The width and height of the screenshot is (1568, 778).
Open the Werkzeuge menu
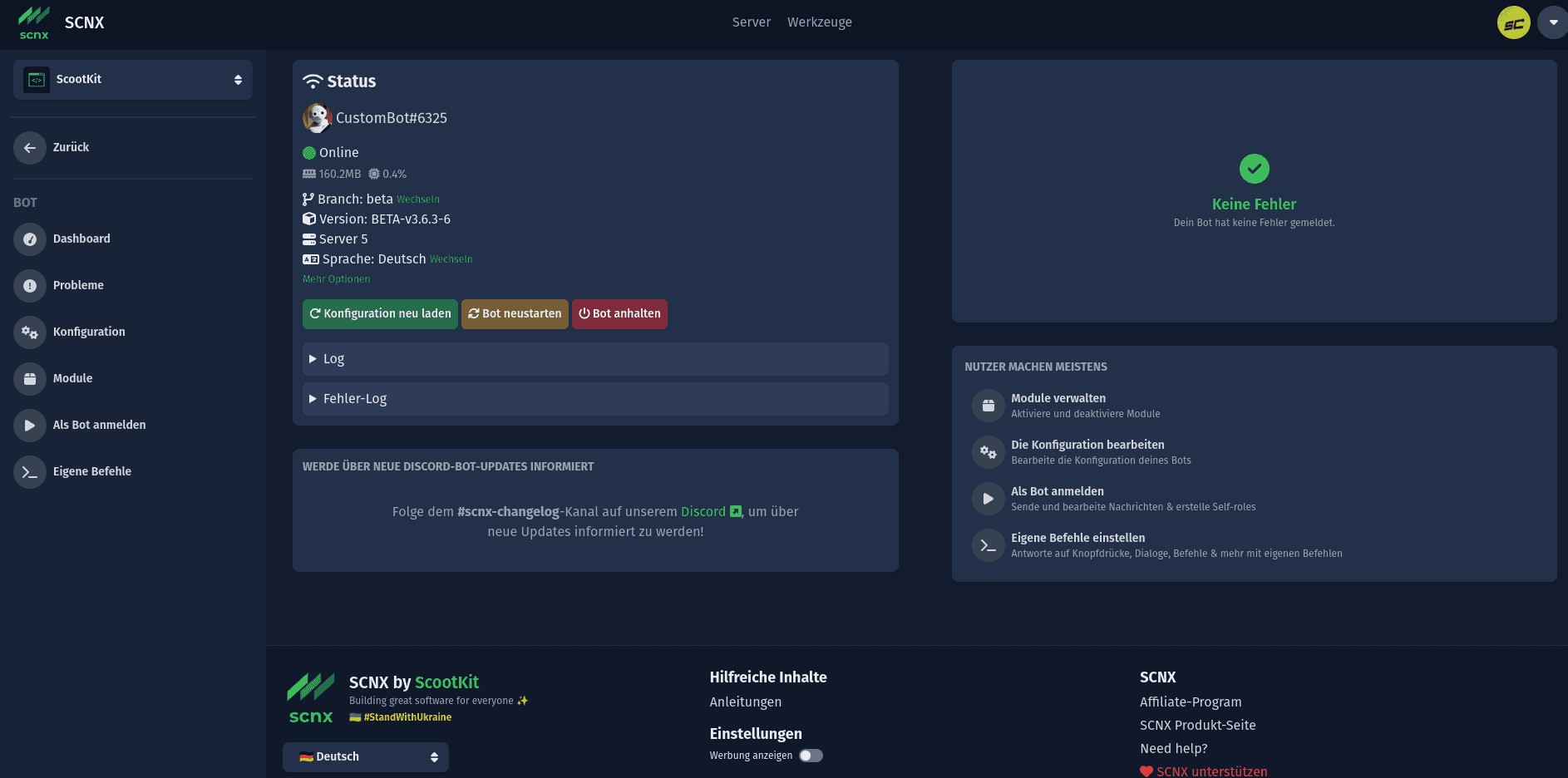click(x=820, y=22)
